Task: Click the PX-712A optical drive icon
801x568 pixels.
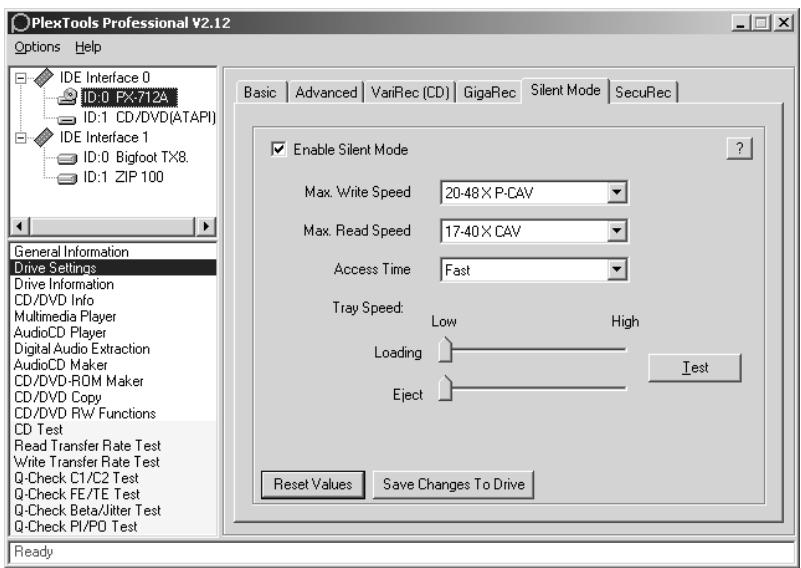Action: pos(67,97)
